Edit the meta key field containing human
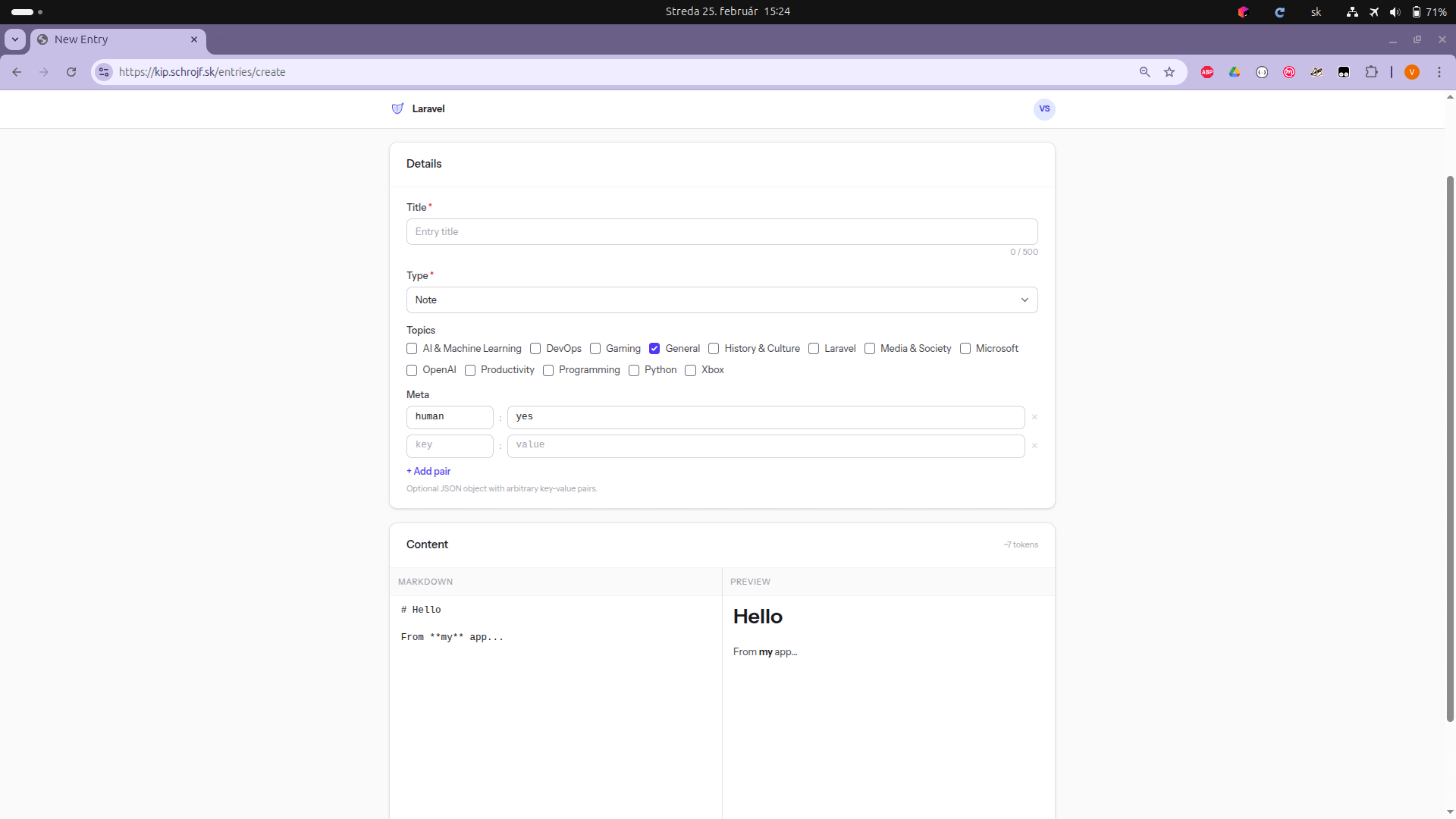This screenshot has height=819, width=1456. pyautogui.click(x=450, y=417)
